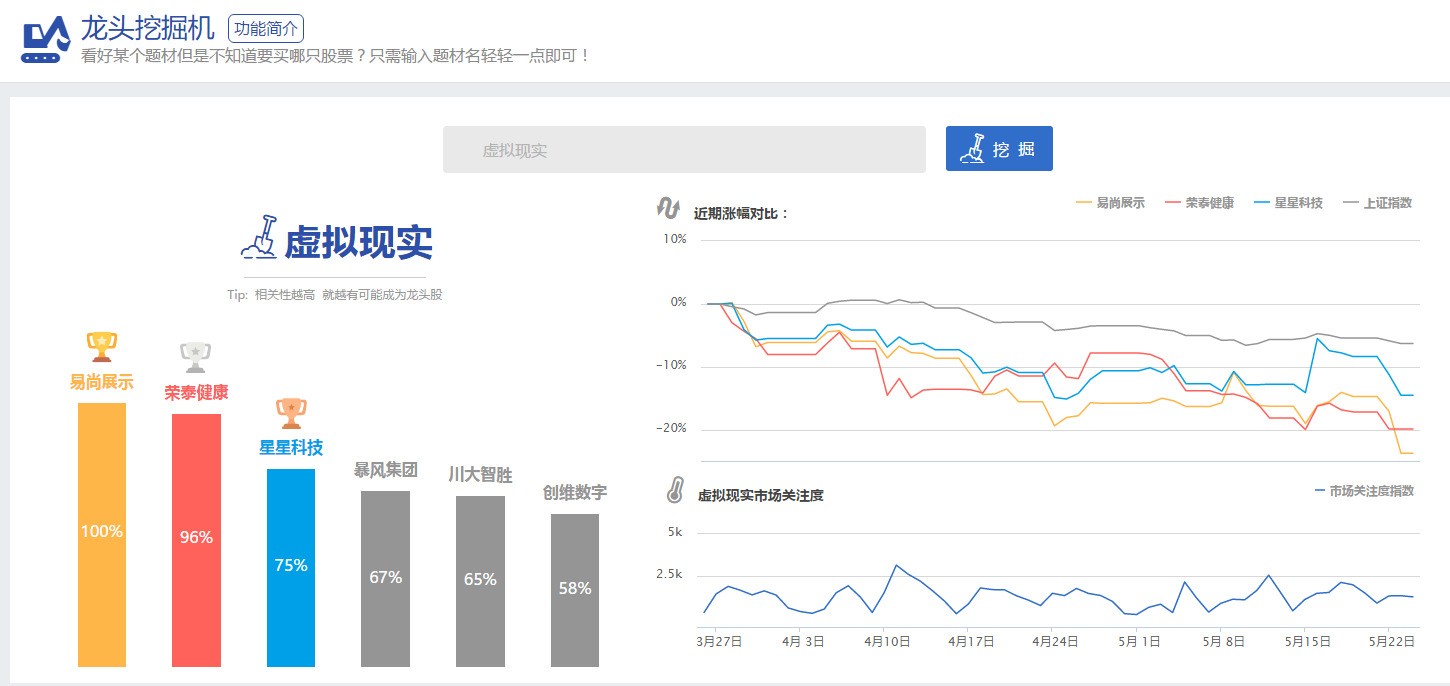Click the thermometer icon beside 市场关注度
Screen dimensions: 1450x686
click(675, 490)
